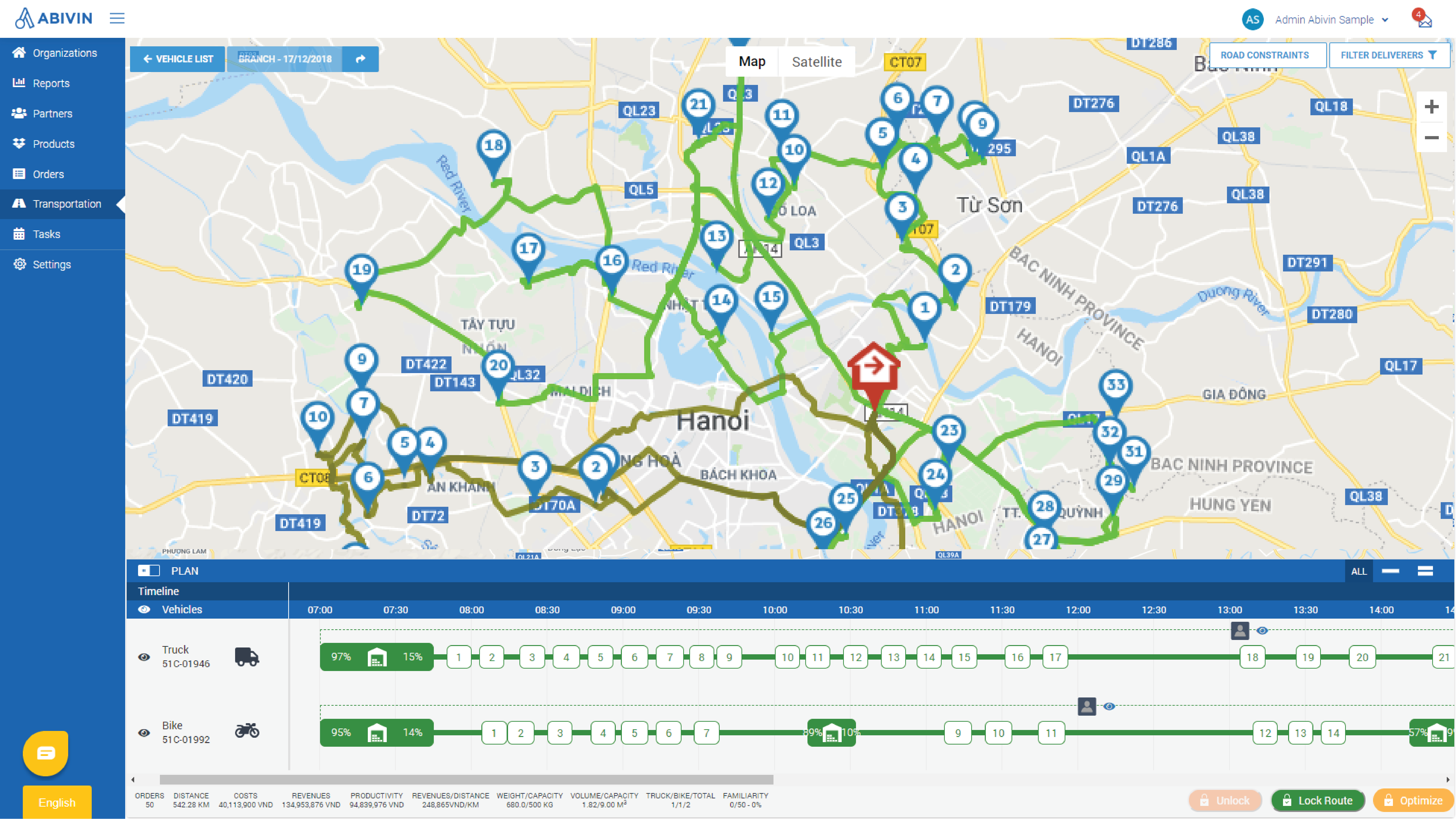
Task: Click the motorbike vehicle icon
Action: [247, 731]
